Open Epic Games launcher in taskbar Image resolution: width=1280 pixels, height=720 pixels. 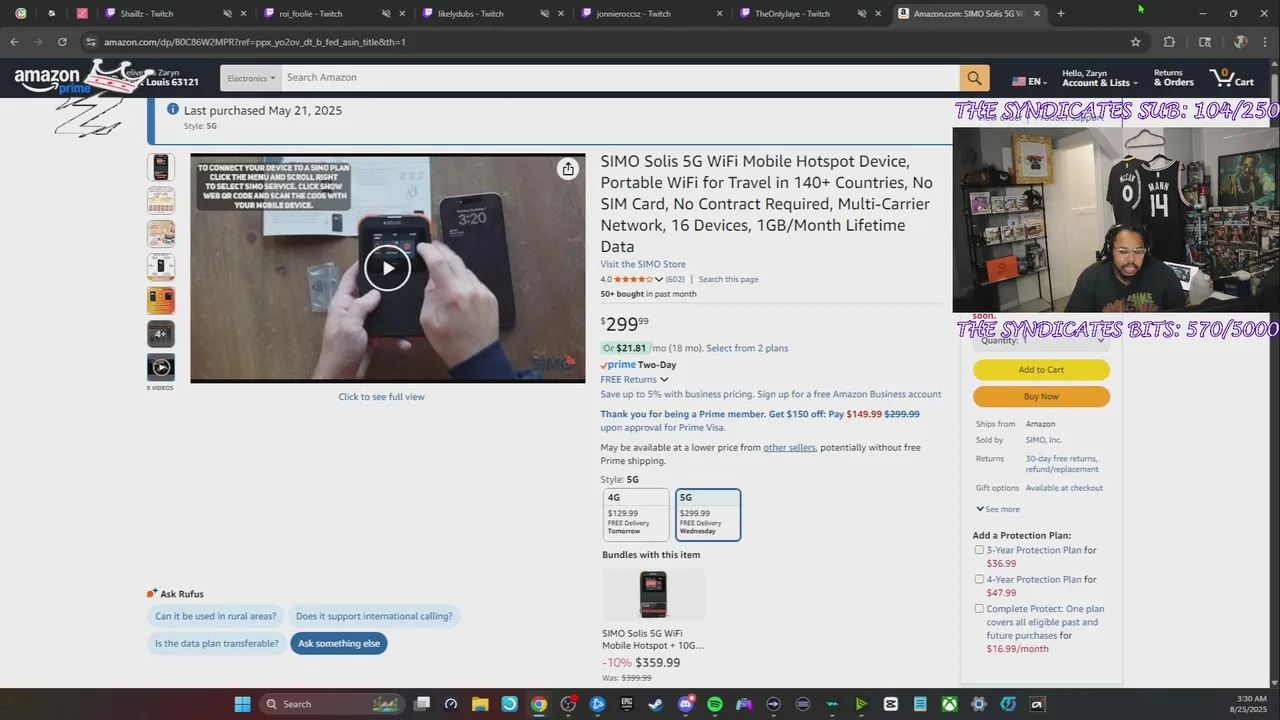tap(627, 704)
